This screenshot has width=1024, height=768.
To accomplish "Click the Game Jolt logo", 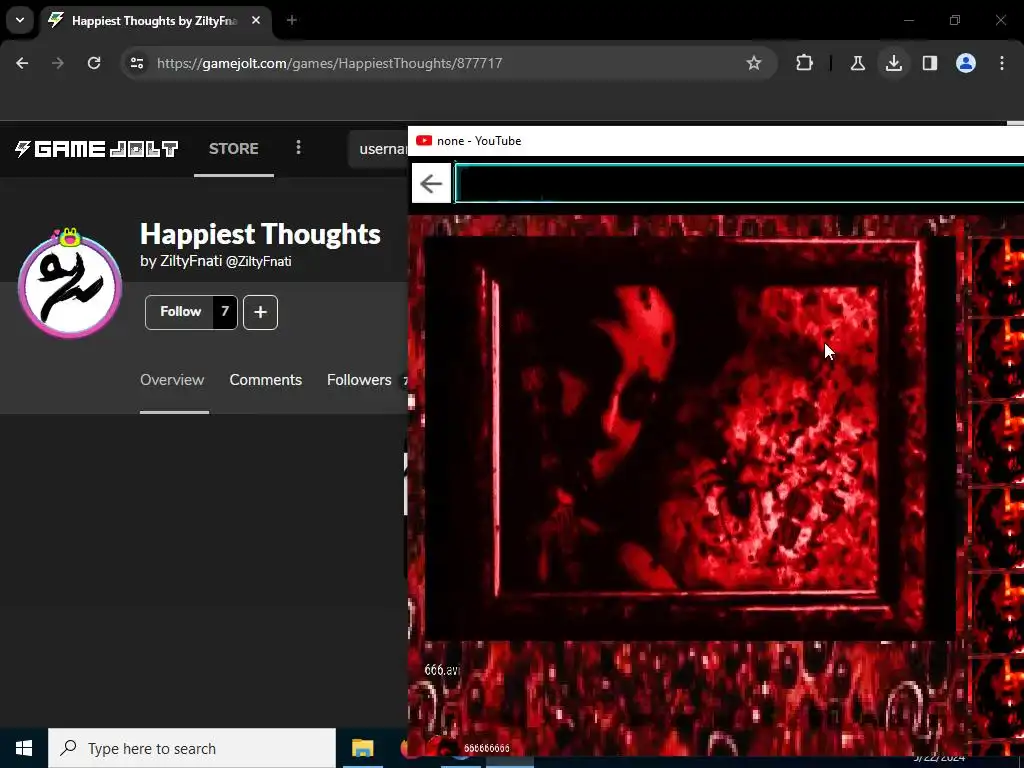I will point(97,149).
